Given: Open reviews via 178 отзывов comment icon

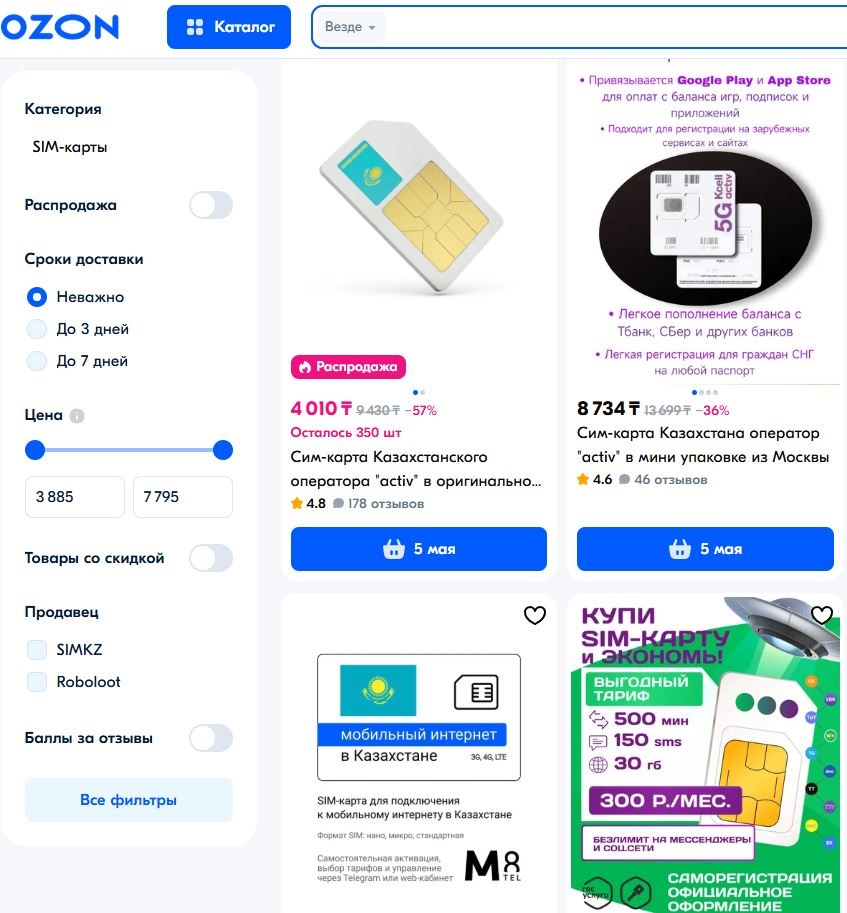Looking at the screenshot, I should 338,504.
